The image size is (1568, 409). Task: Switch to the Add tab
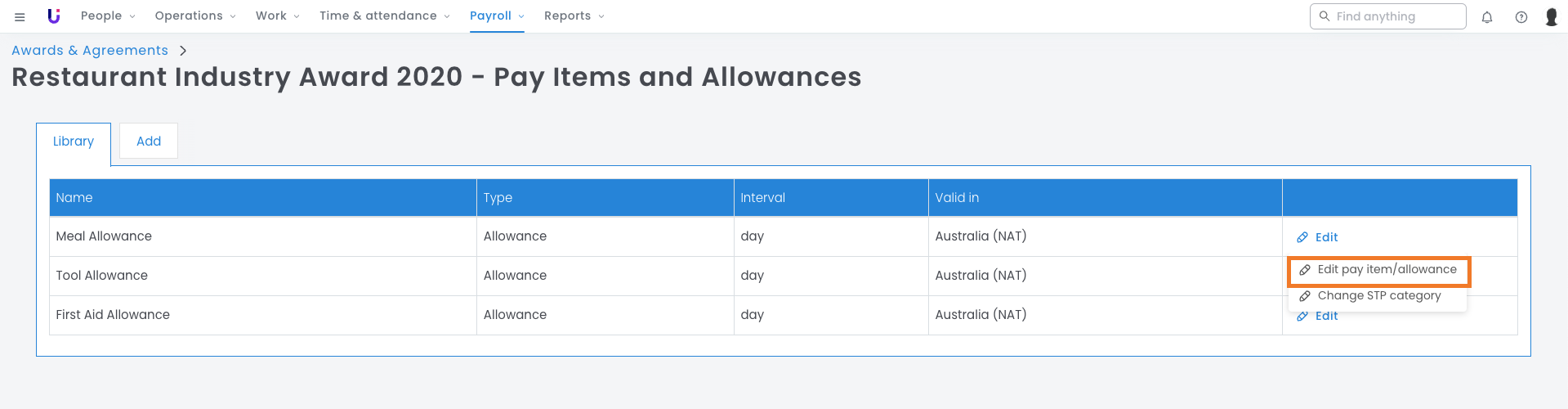tap(149, 142)
